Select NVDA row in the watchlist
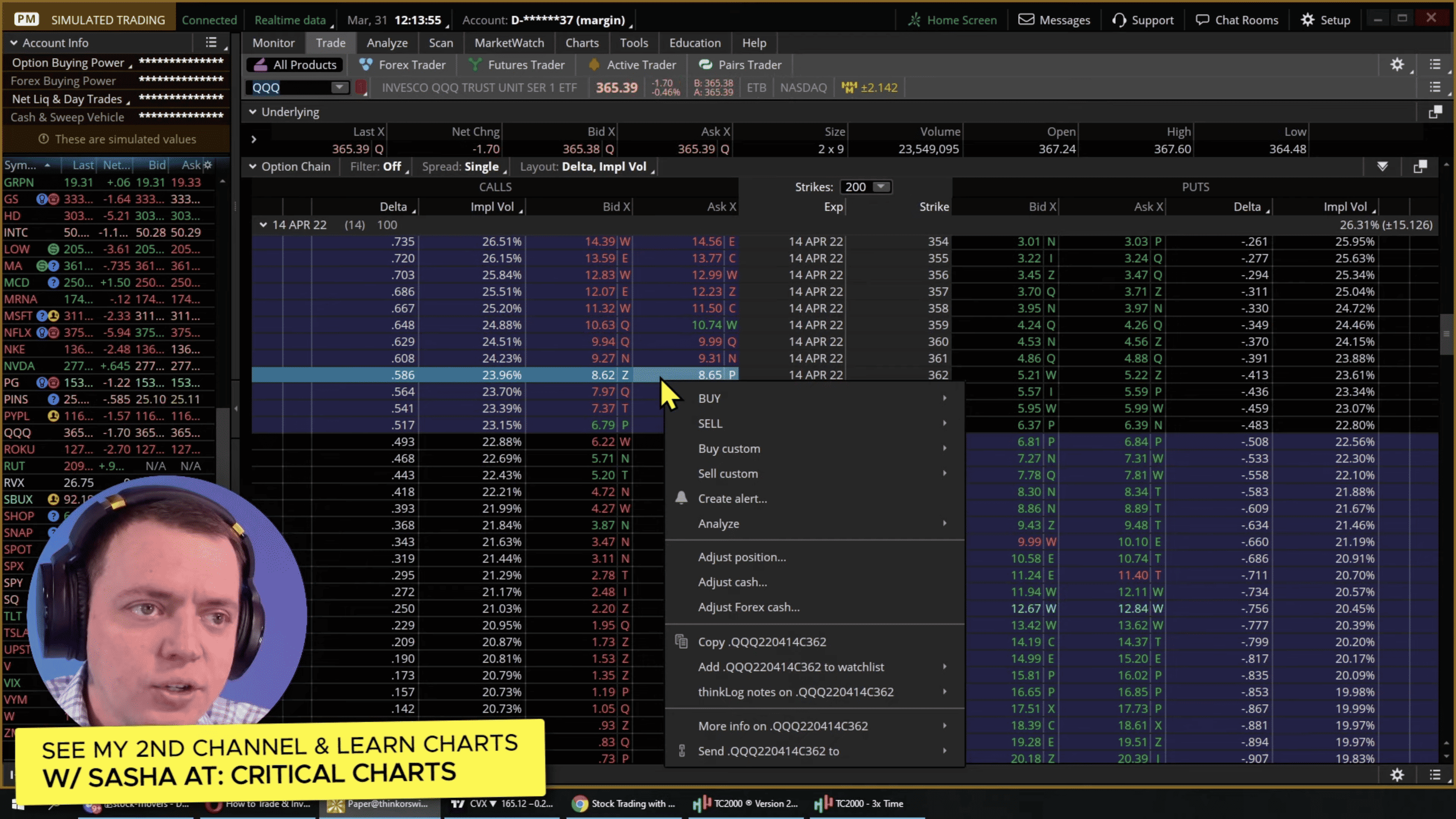 coord(110,366)
